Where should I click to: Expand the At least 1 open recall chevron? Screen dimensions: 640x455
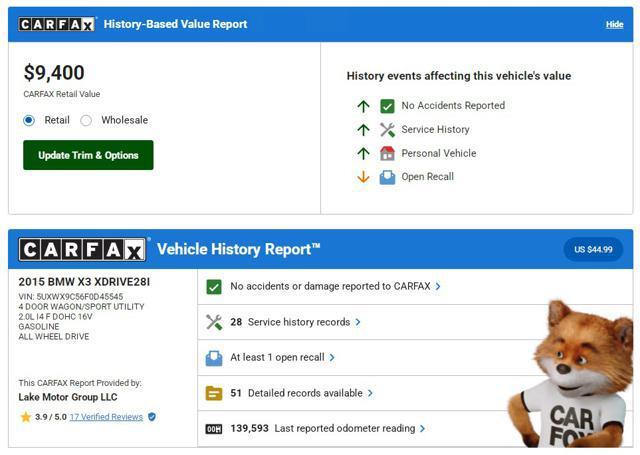(x=332, y=357)
